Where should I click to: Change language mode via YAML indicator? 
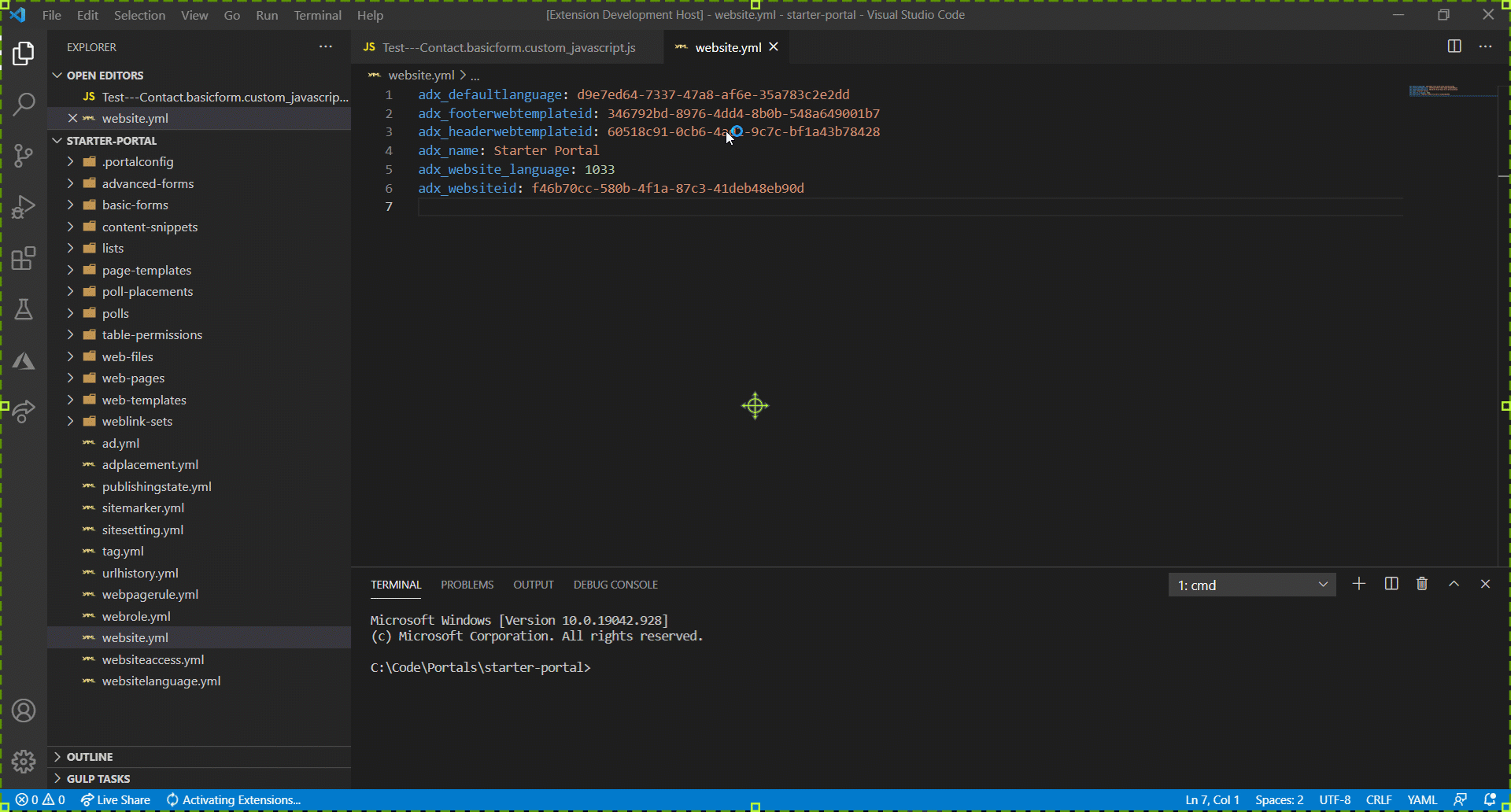click(1422, 799)
